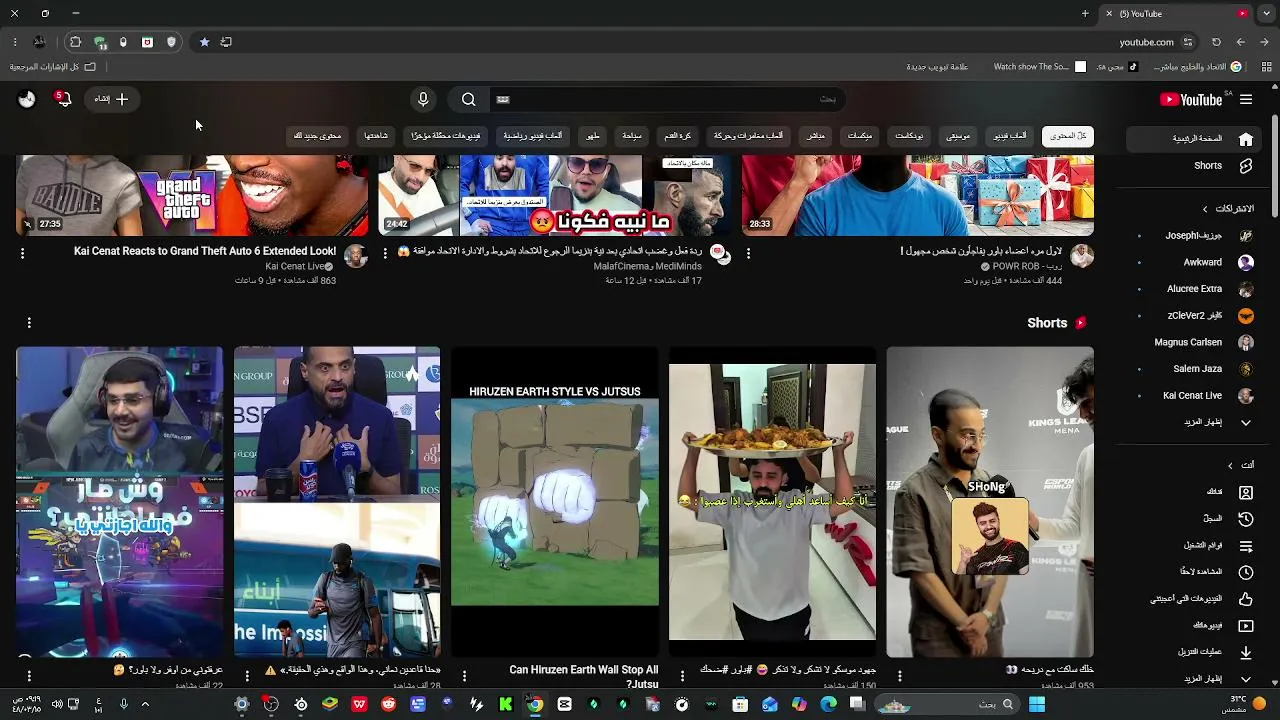The width and height of the screenshot is (1280, 720).
Task: Open the Windows Start button
Action: pyautogui.click(x=1037, y=704)
